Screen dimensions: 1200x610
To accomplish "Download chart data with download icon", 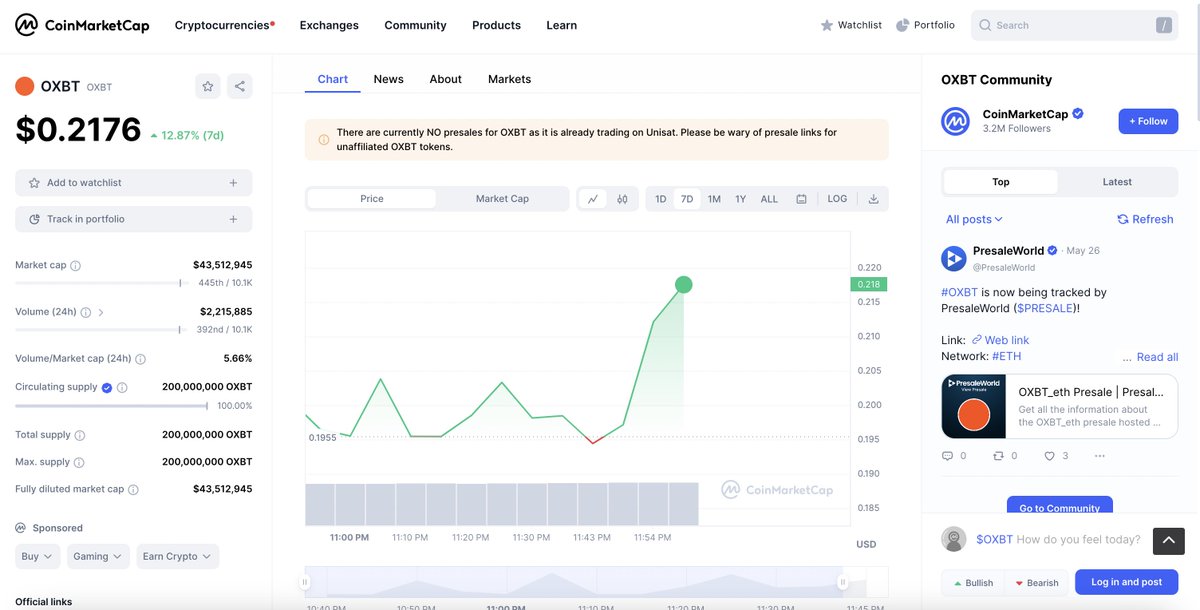I will [873, 199].
